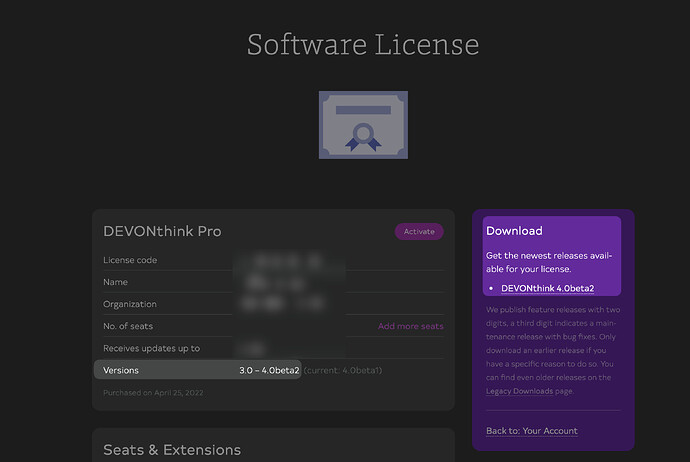Click the DEVONthink Pro product title
Image resolution: width=690 pixels, height=462 pixels.
[x=162, y=231]
